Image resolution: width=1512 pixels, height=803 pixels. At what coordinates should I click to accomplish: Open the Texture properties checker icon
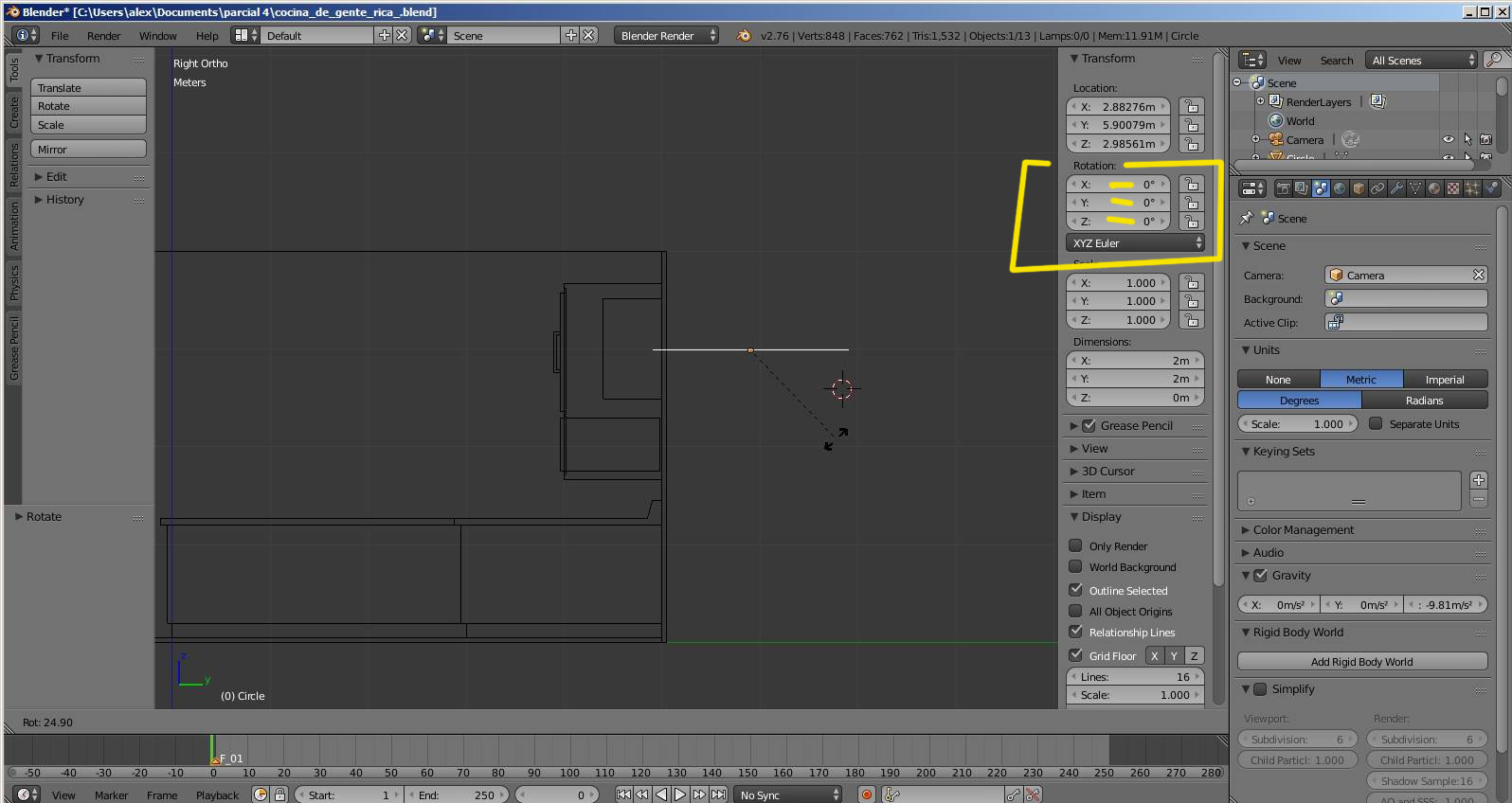point(1453,188)
